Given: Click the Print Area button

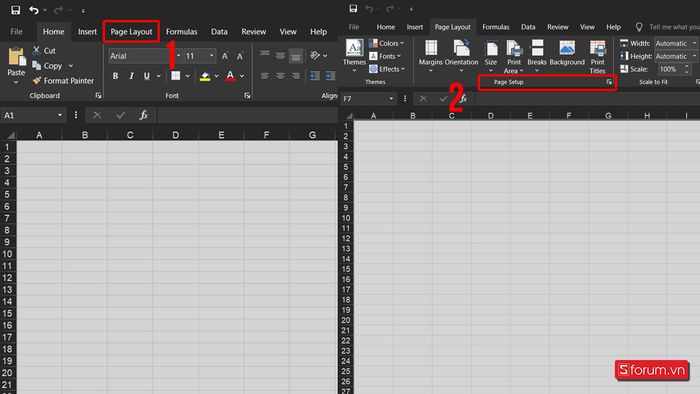Looking at the screenshot, I should pyautogui.click(x=514, y=56).
